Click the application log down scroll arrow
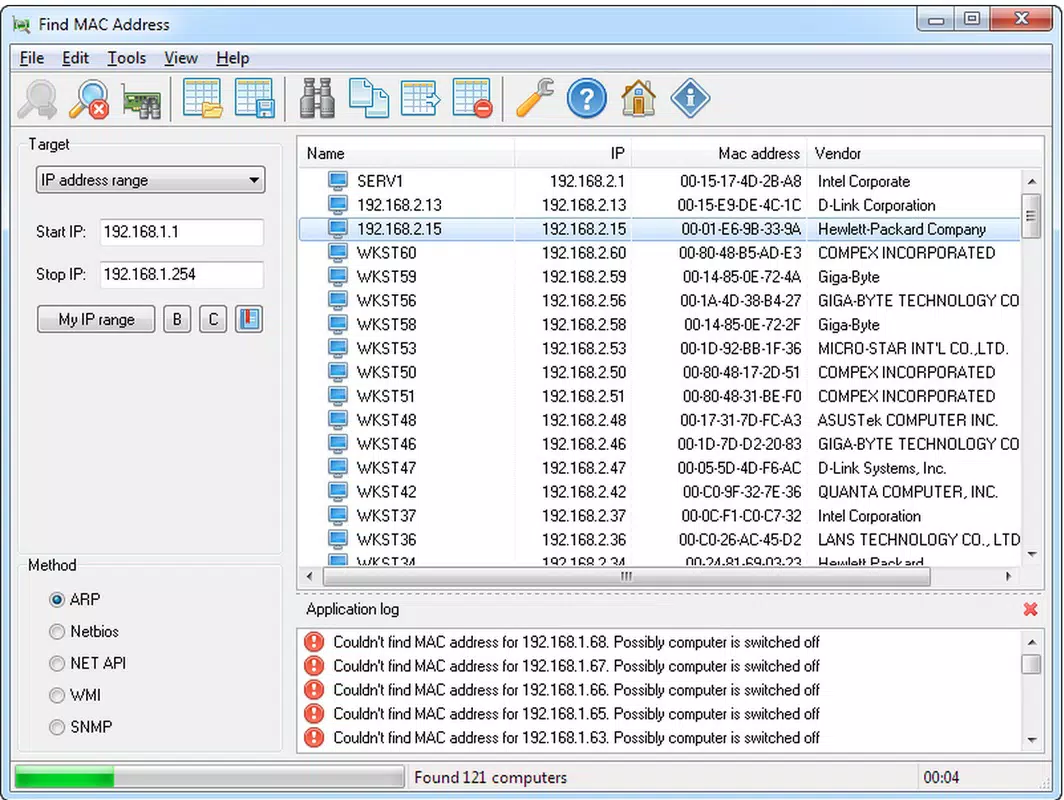 1031,740
